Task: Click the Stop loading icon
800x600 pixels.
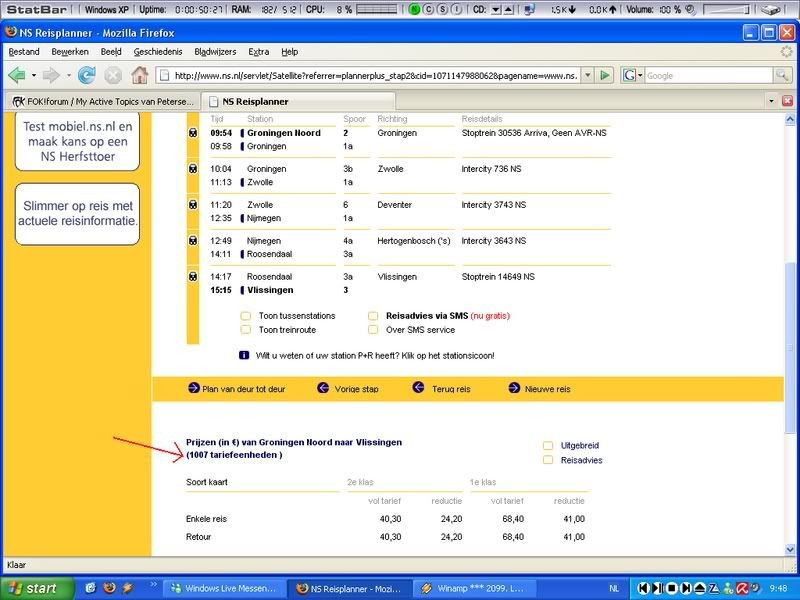Action: coord(113,76)
